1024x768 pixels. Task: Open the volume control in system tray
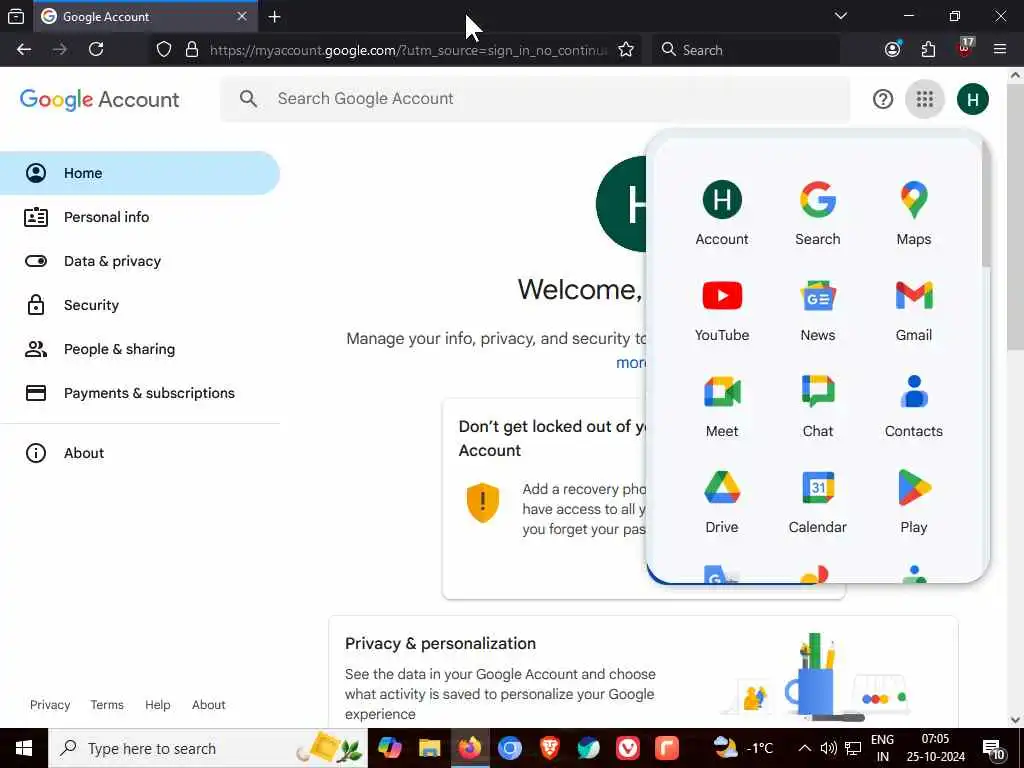pos(828,748)
